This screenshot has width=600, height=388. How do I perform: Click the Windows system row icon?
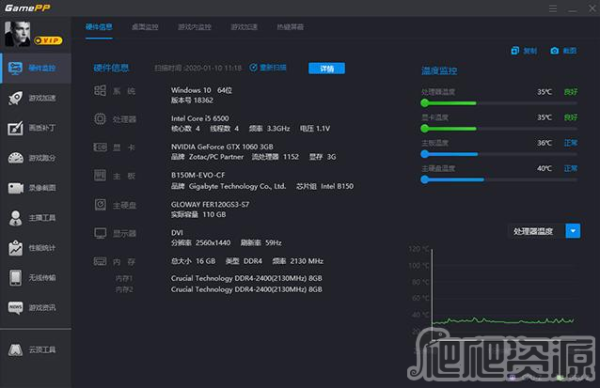click(100, 91)
